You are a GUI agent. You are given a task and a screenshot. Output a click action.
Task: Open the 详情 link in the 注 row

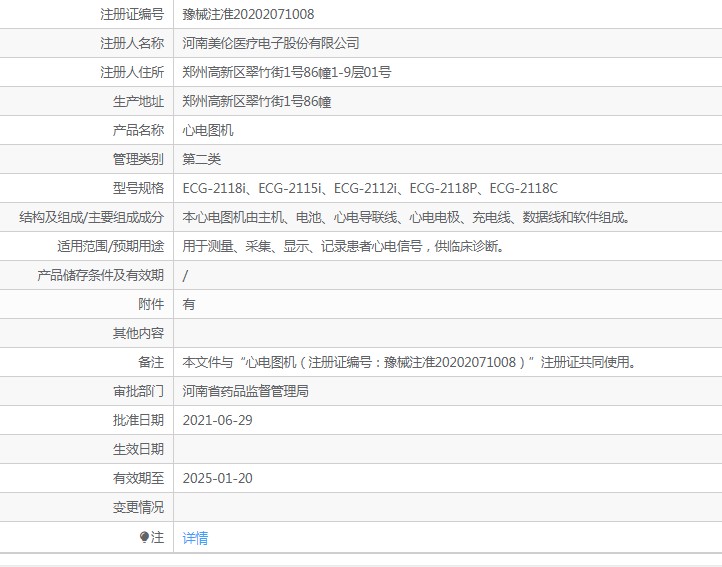pyautogui.click(x=195, y=538)
